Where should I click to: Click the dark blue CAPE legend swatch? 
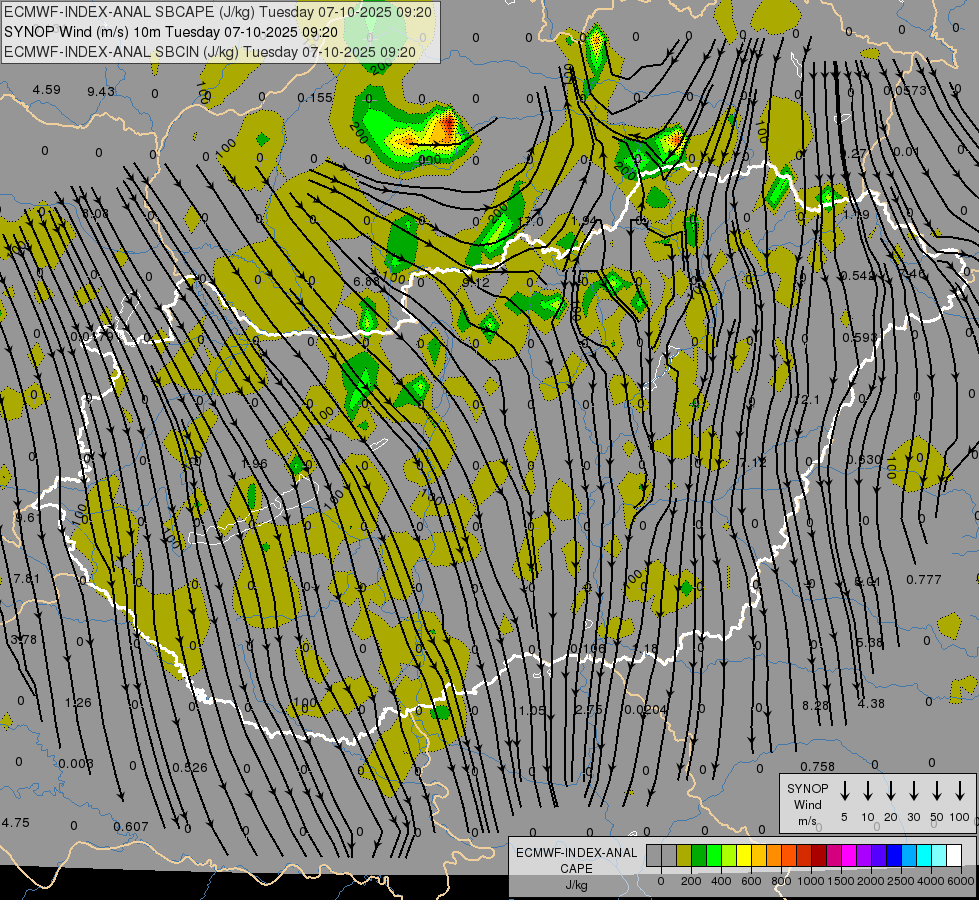click(x=893, y=856)
